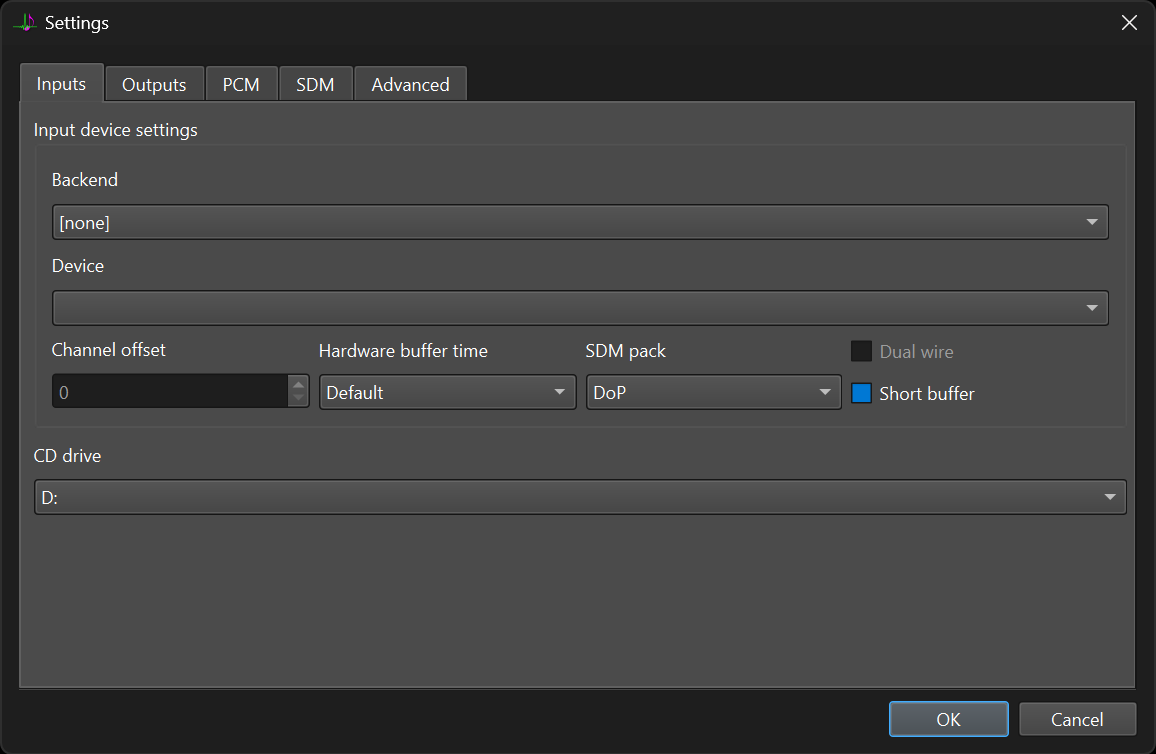Click into the Channel offset number field
This screenshot has height=754, width=1156.
tap(170, 391)
